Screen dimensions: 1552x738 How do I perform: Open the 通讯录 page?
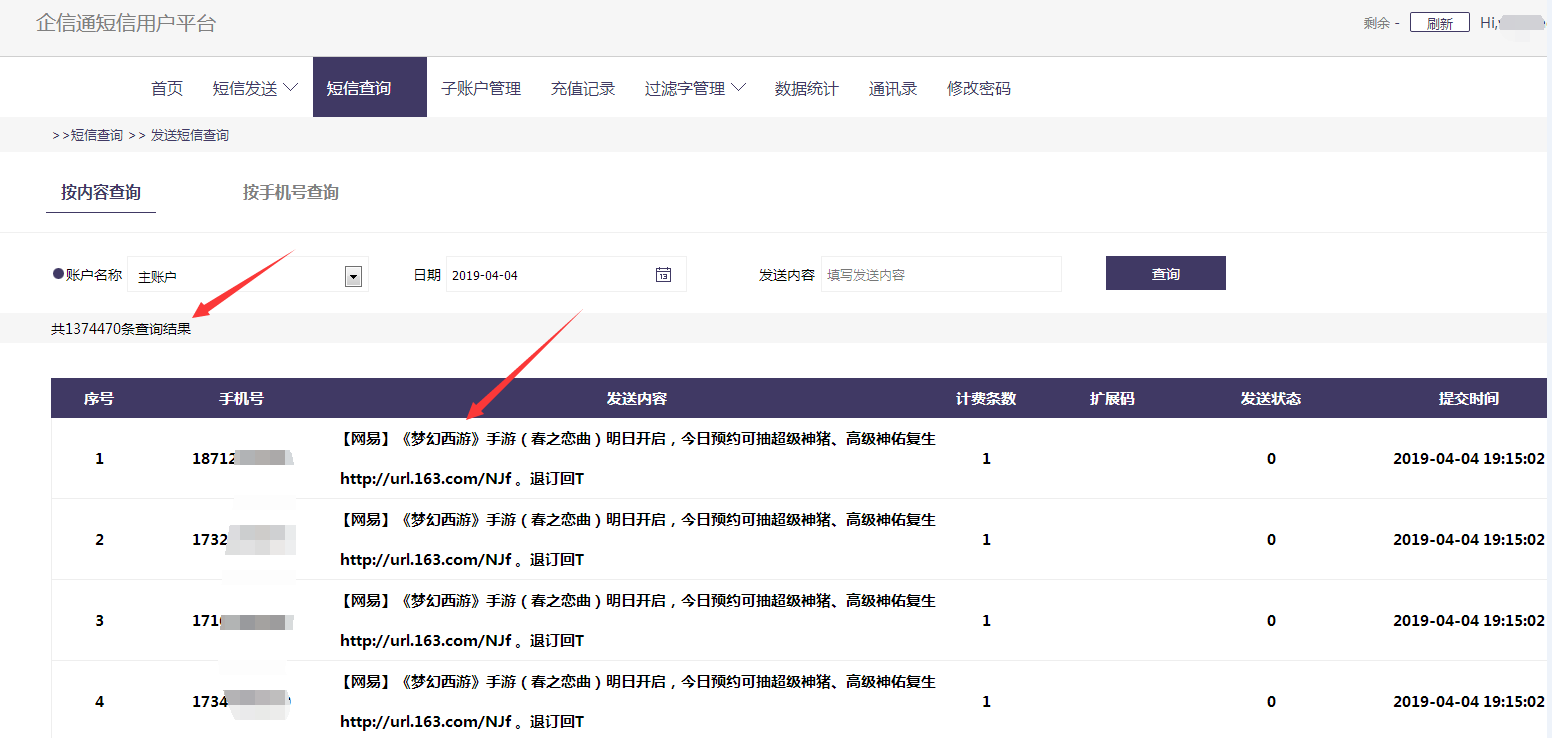pyautogui.click(x=893, y=88)
